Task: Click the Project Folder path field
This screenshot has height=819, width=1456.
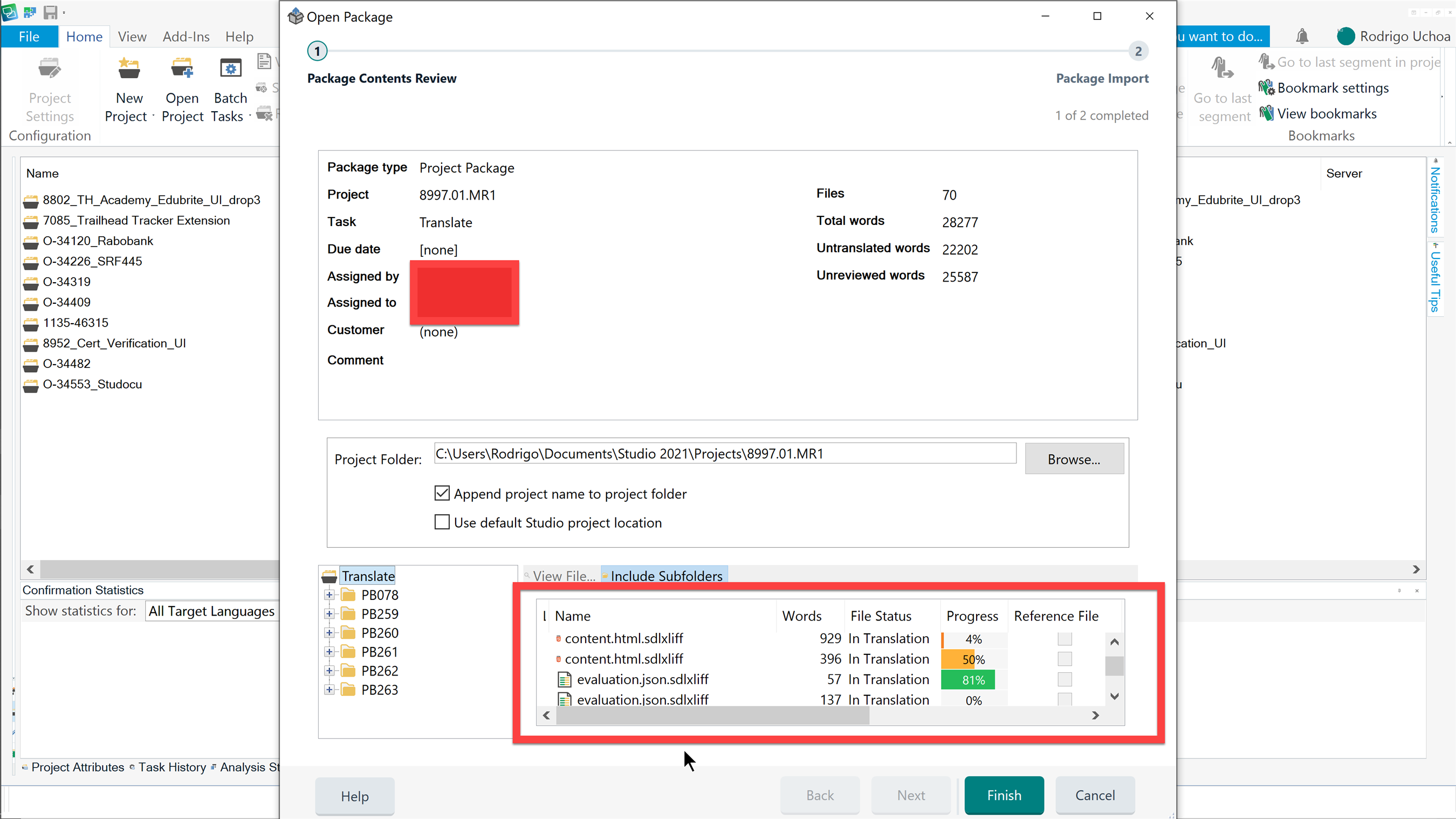Action: click(x=725, y=453)
